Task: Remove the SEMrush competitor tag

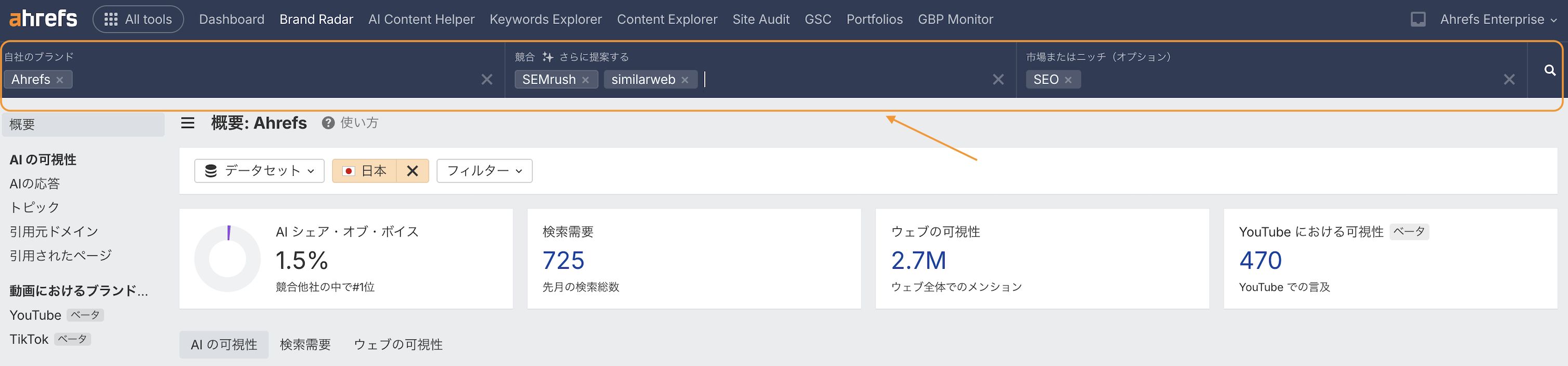Action: click(585, 80)
